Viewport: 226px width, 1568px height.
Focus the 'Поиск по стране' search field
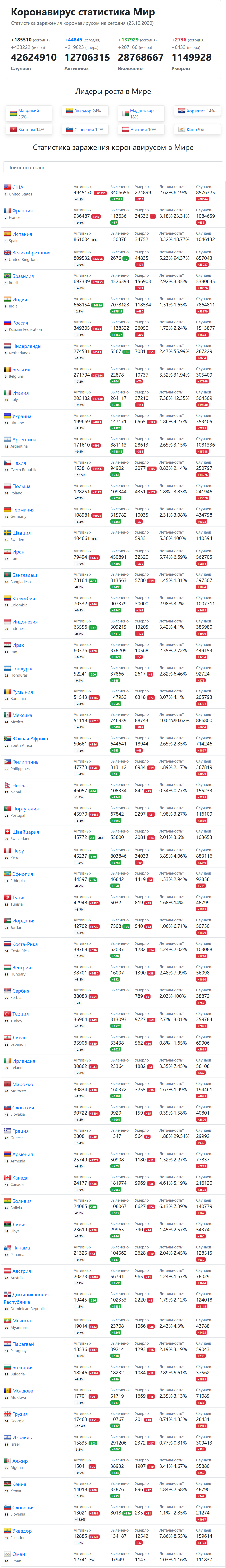[x=113, y=167]
